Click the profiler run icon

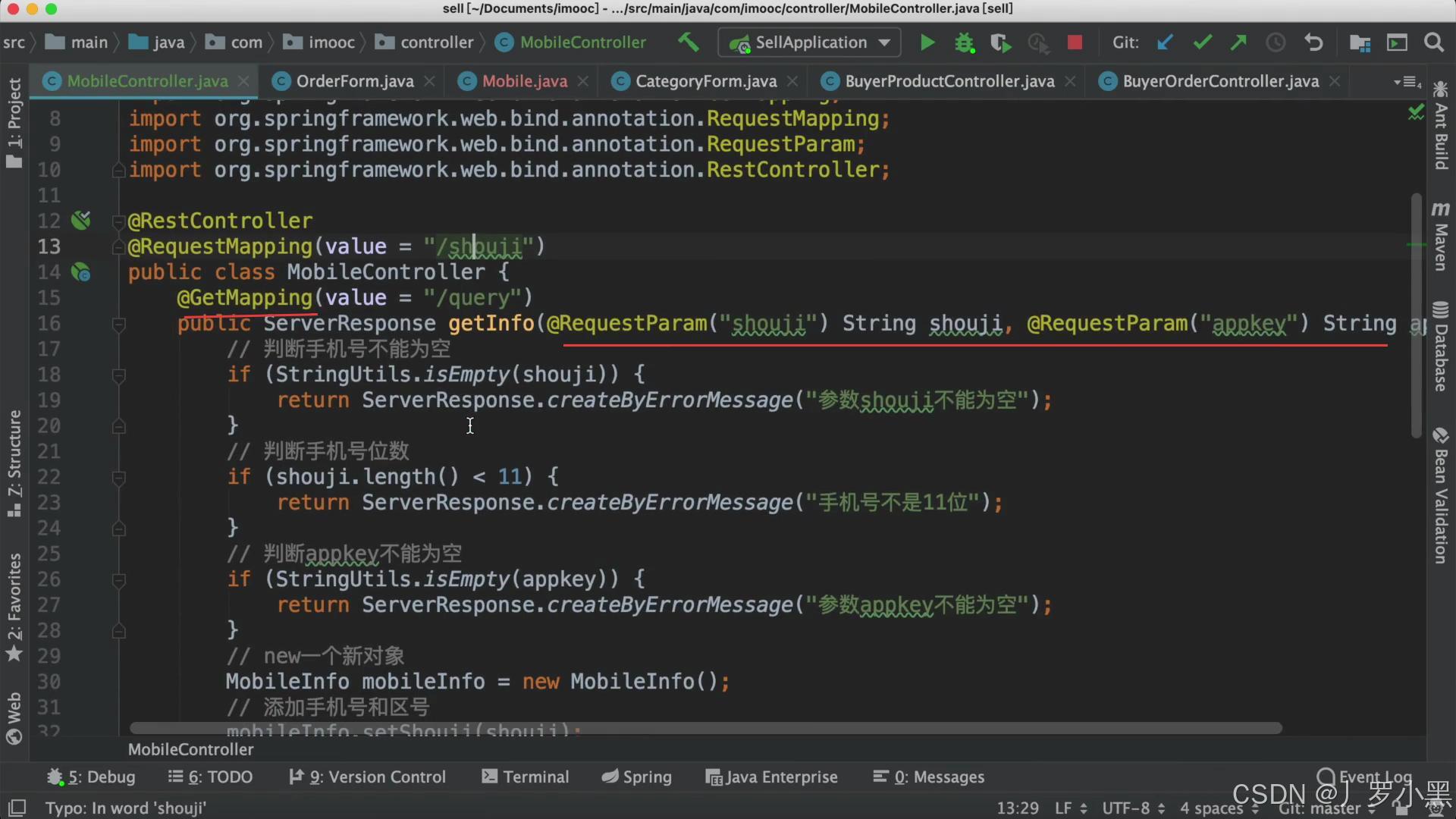tap(1038, 42)
